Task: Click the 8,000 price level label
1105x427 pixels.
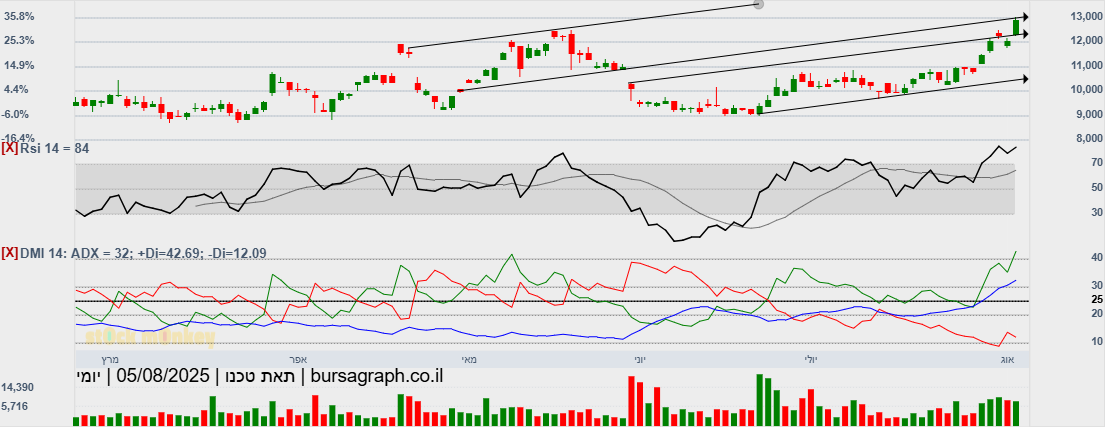Action: tap(1088, 138)
